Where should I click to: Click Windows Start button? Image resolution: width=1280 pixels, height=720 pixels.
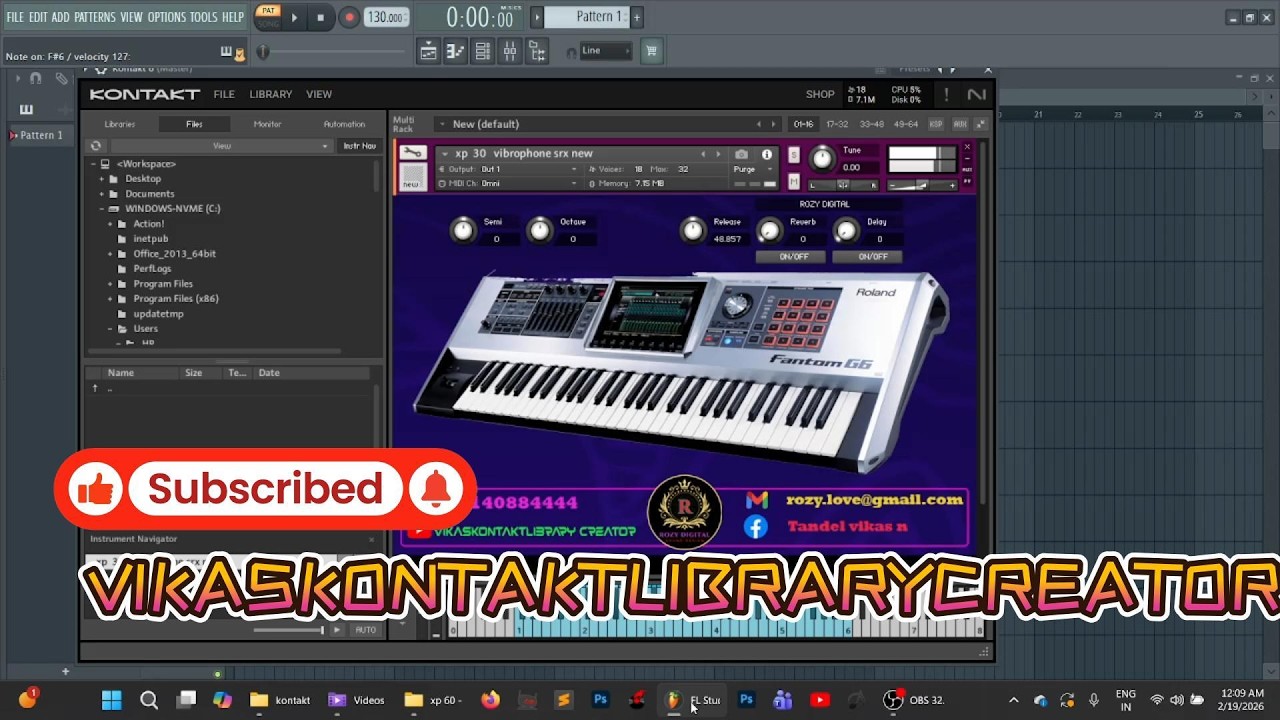click(x=111, y=700)
